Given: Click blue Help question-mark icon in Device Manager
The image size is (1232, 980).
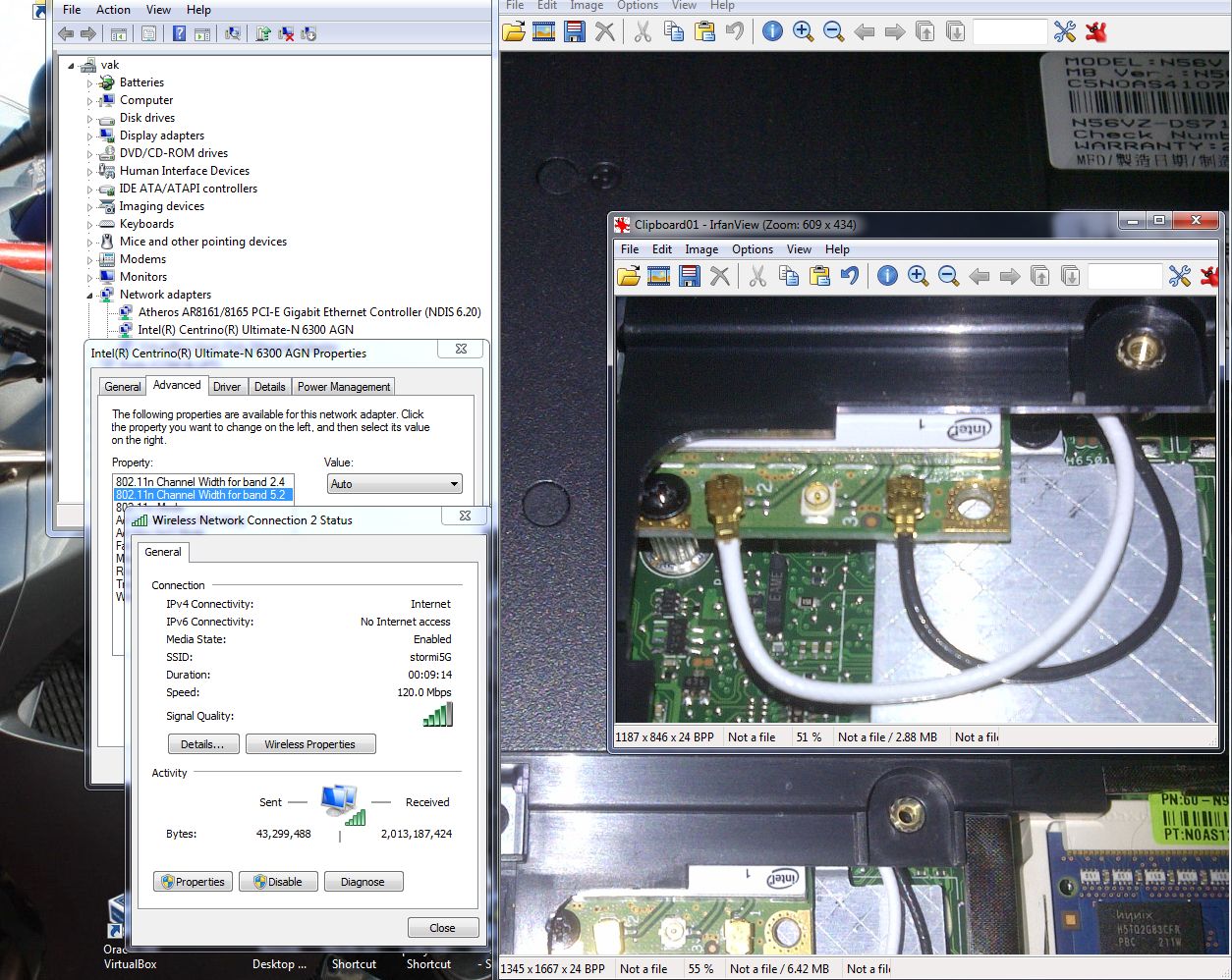Looking at the screenshot, I should pos(179,33).
